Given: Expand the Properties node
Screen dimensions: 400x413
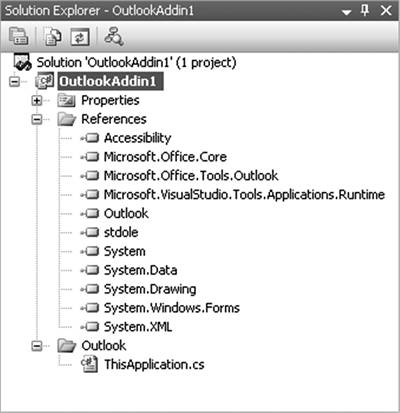Looking at the screenshot, I should 37,100.
